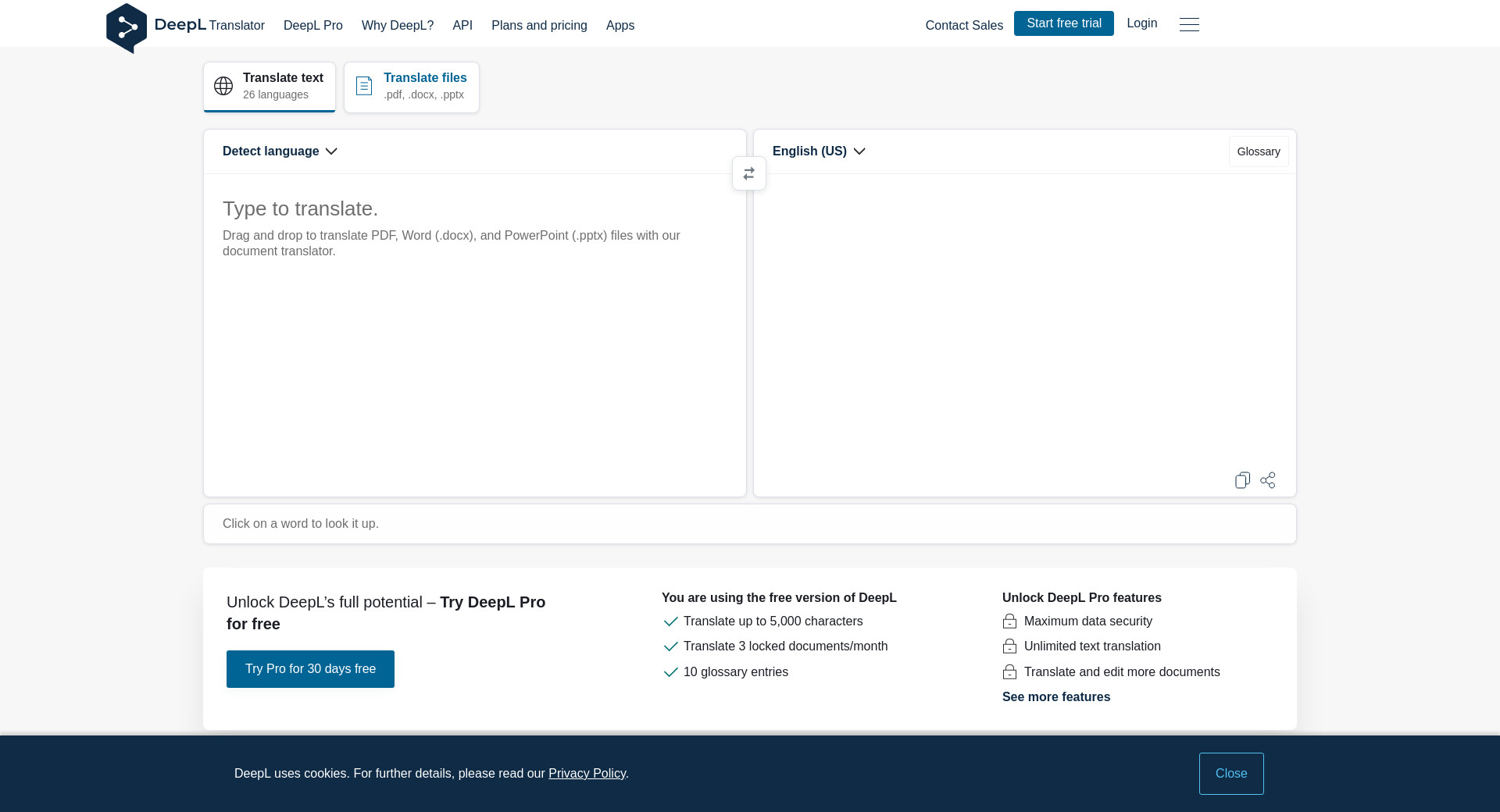Close the cookie notice banner

1230,773
